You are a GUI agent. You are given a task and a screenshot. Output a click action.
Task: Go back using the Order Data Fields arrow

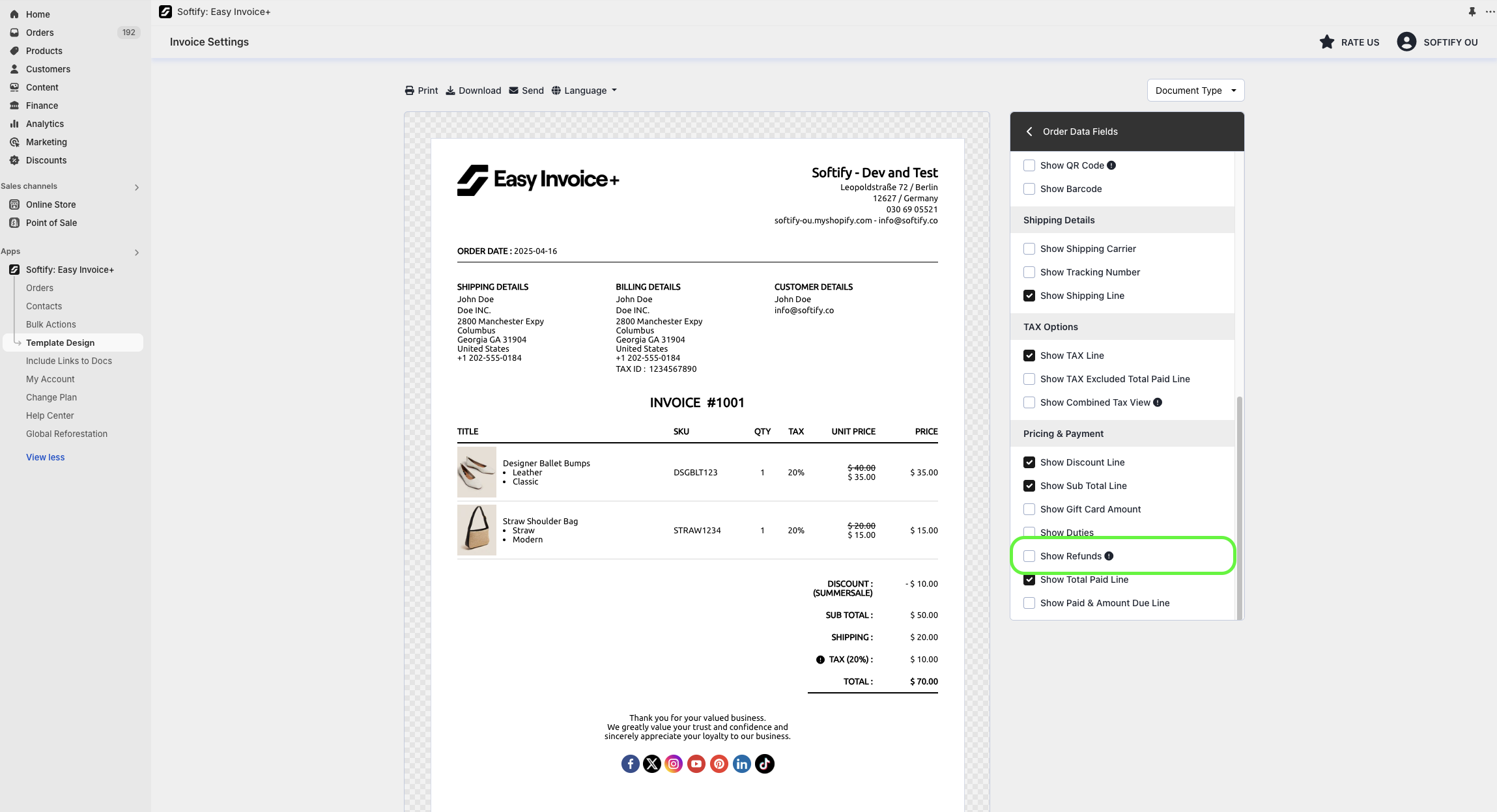coord(1029,132)
